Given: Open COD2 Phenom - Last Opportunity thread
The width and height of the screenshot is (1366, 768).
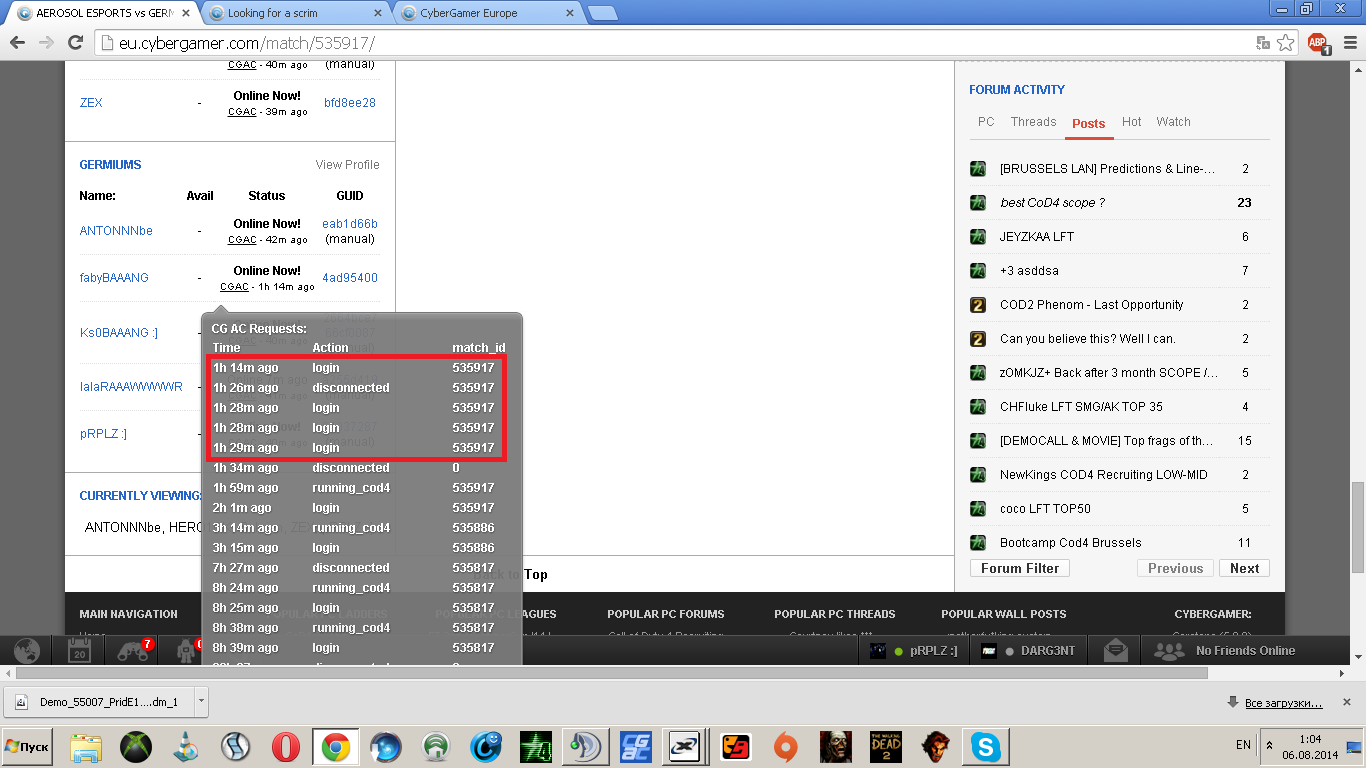Looking at the screenshot, I should tap(1091, 305).
